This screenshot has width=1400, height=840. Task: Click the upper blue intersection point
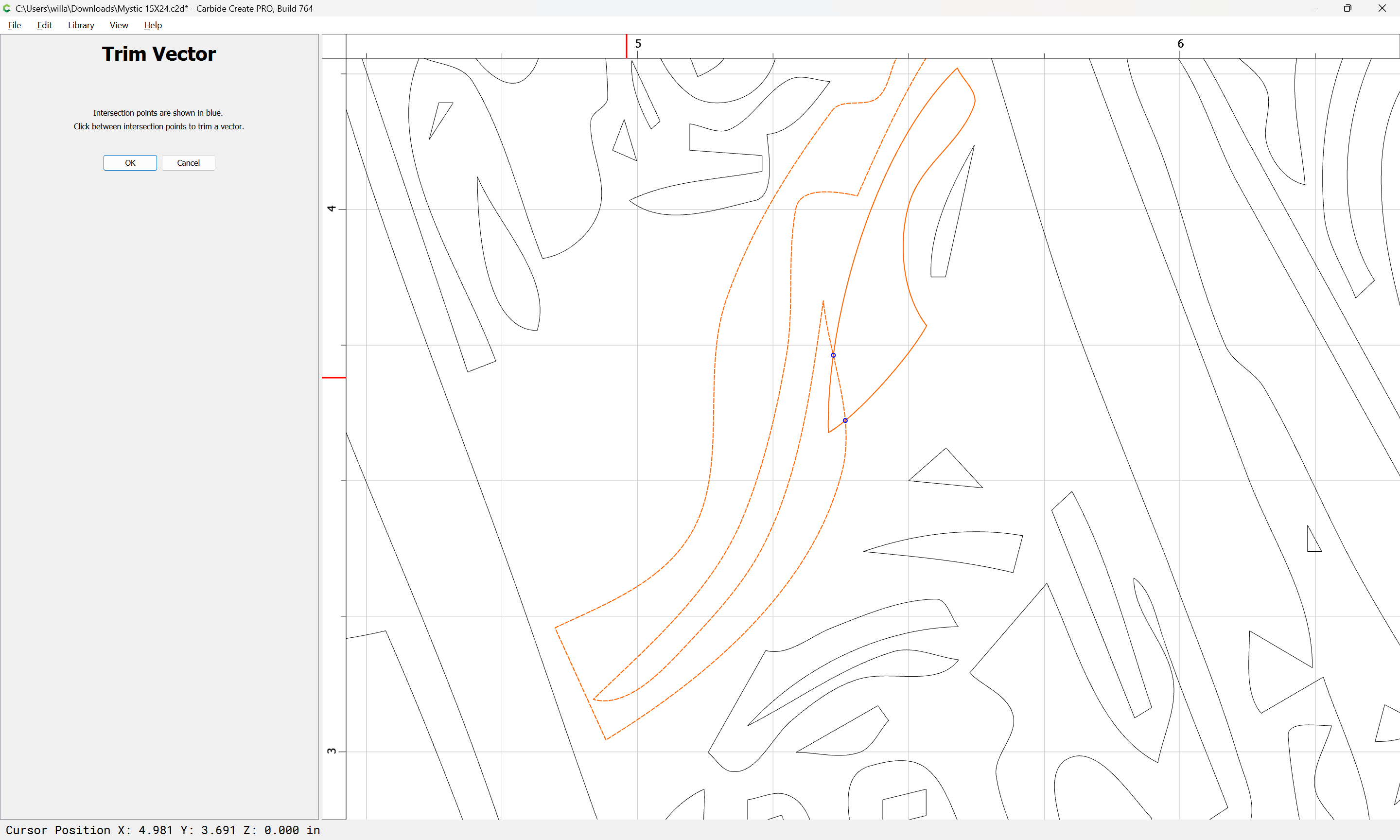[833, 355]
